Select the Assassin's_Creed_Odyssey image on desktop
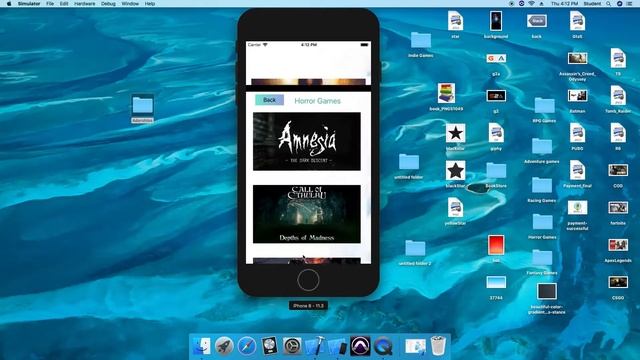 577,58
